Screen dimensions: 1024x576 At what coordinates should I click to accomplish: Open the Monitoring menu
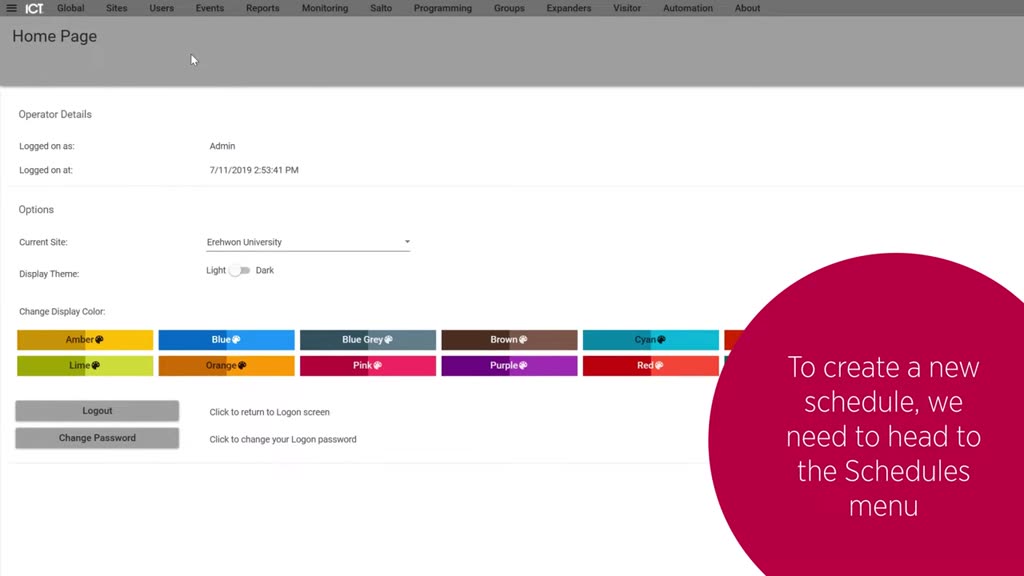click(x=325, y=8)
